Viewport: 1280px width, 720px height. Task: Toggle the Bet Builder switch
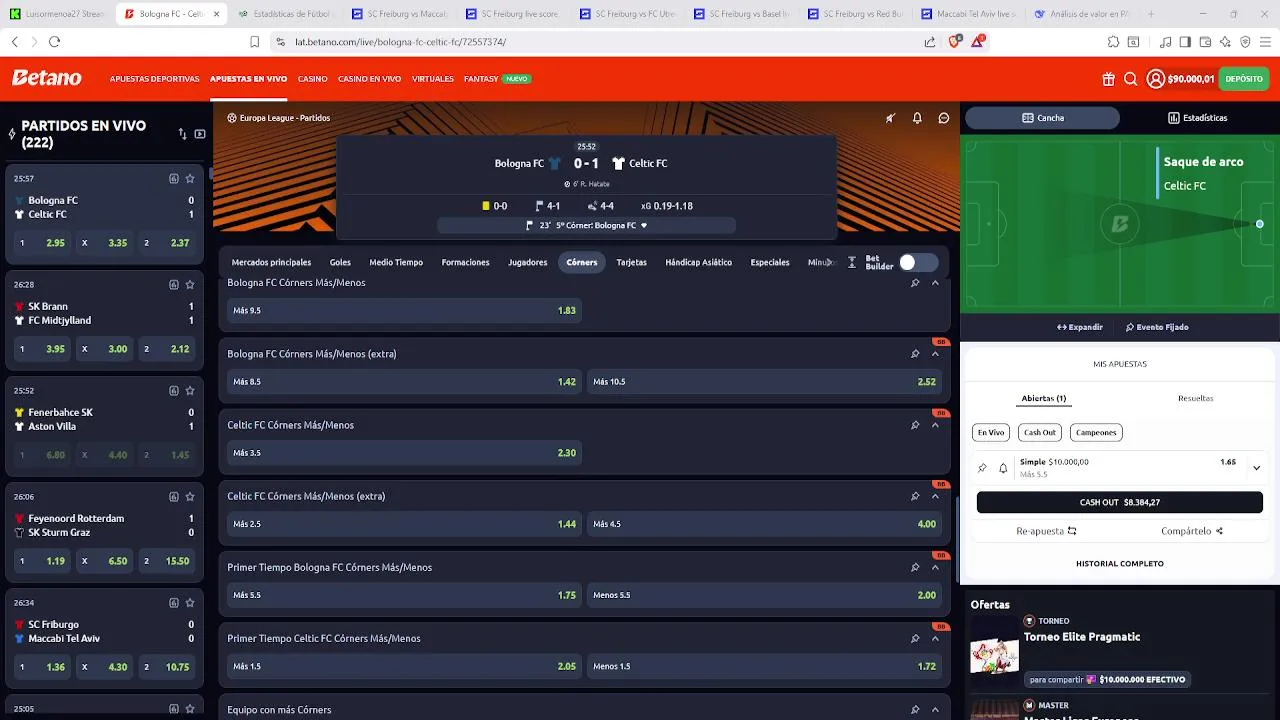(917, 262)
